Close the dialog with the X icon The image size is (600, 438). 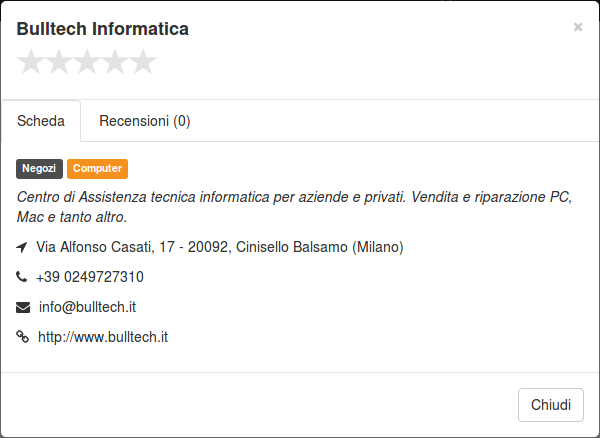click(578, 27)
